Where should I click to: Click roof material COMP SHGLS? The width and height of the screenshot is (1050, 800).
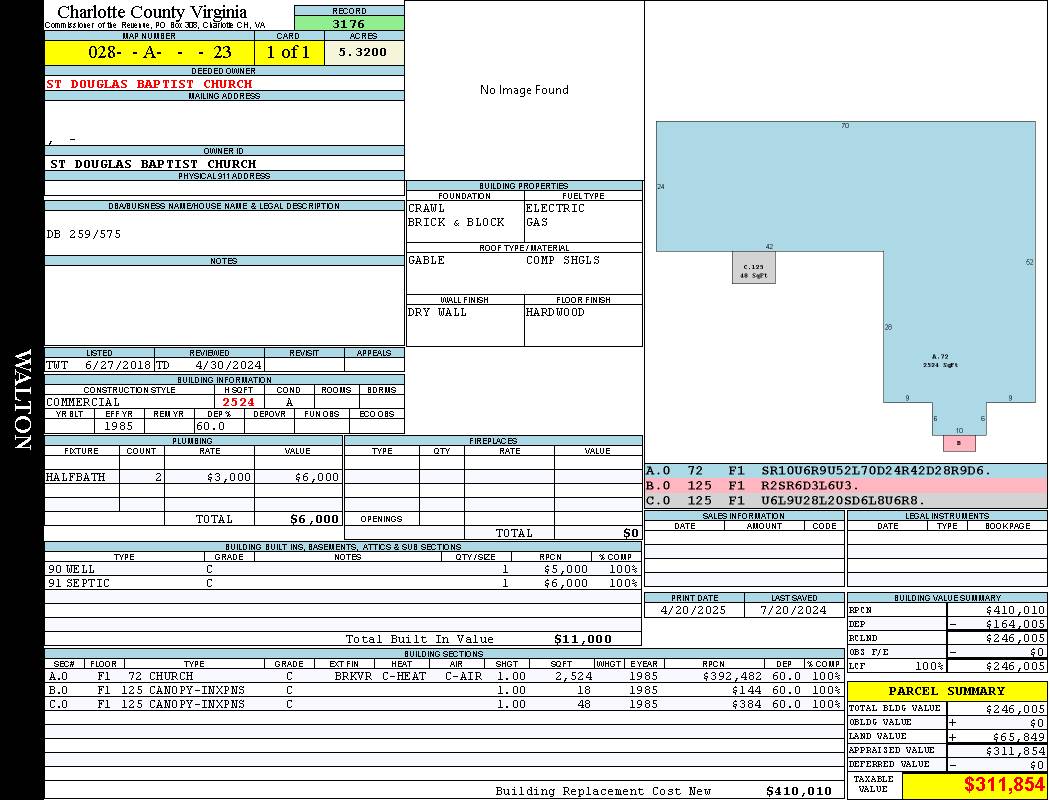[563, 260]
